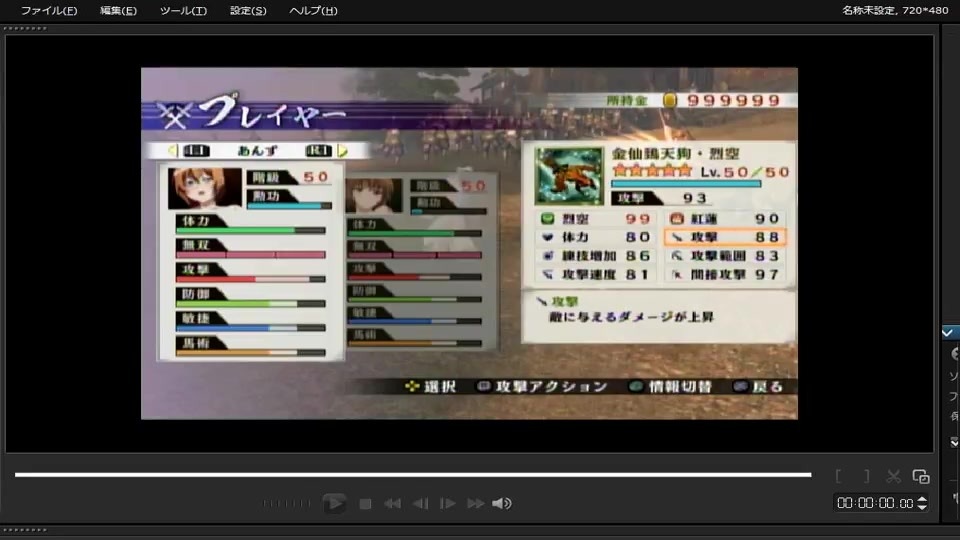Click the preview seek bar

413,474
